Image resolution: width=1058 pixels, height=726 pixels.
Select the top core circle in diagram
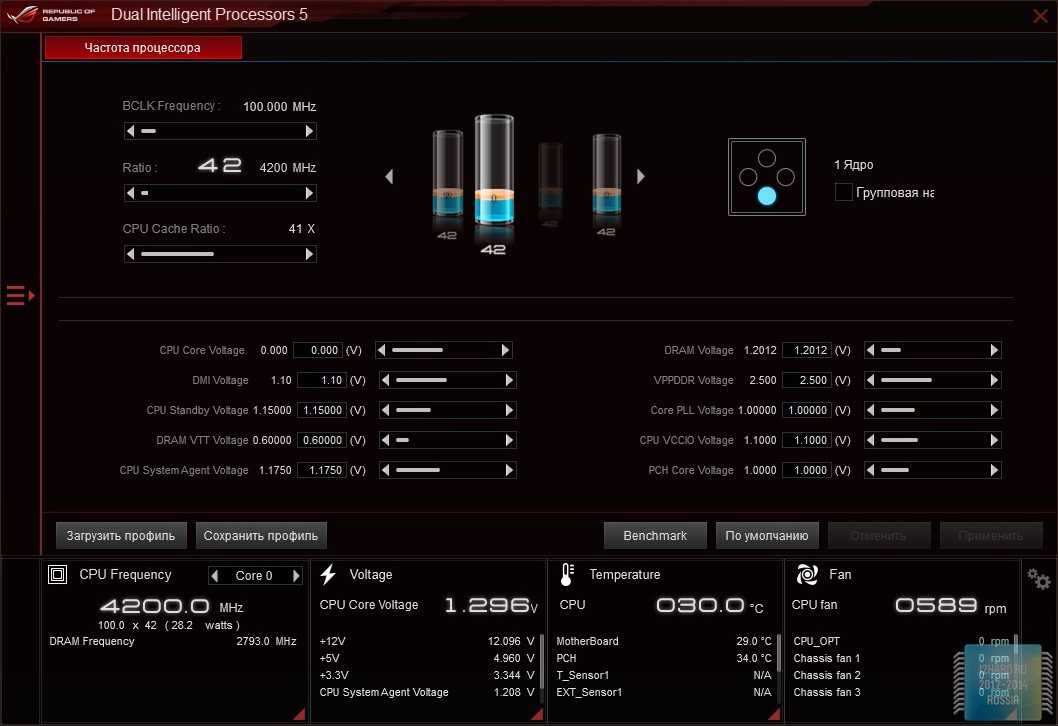pyautogui.click(x=766, y=158)
